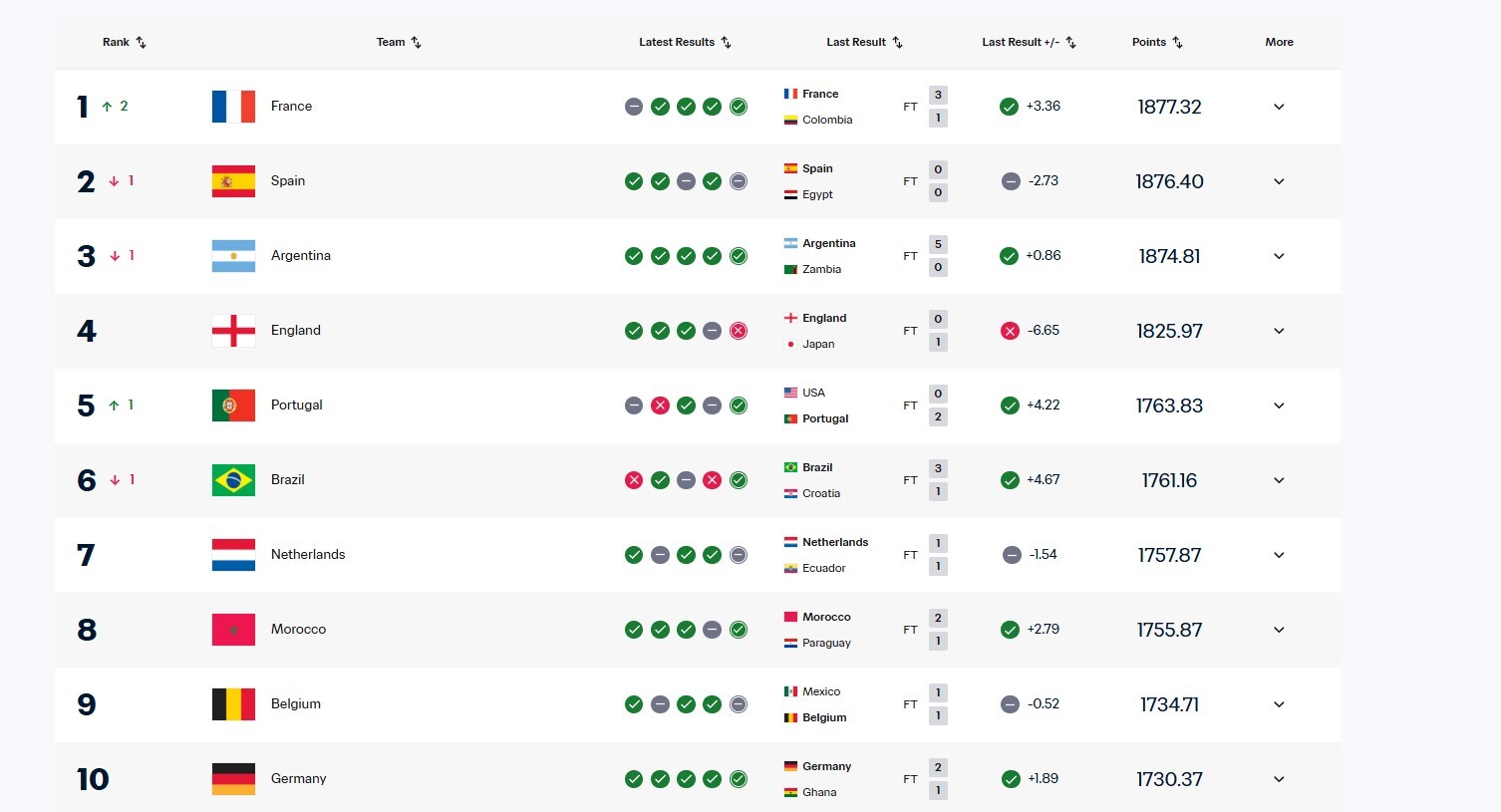
Task: Open the Spain team link
Action: point(288,181)
